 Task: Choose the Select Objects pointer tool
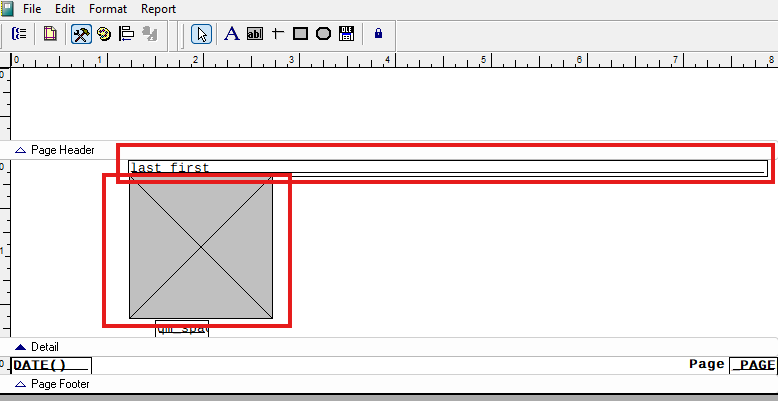coord(202,34)
